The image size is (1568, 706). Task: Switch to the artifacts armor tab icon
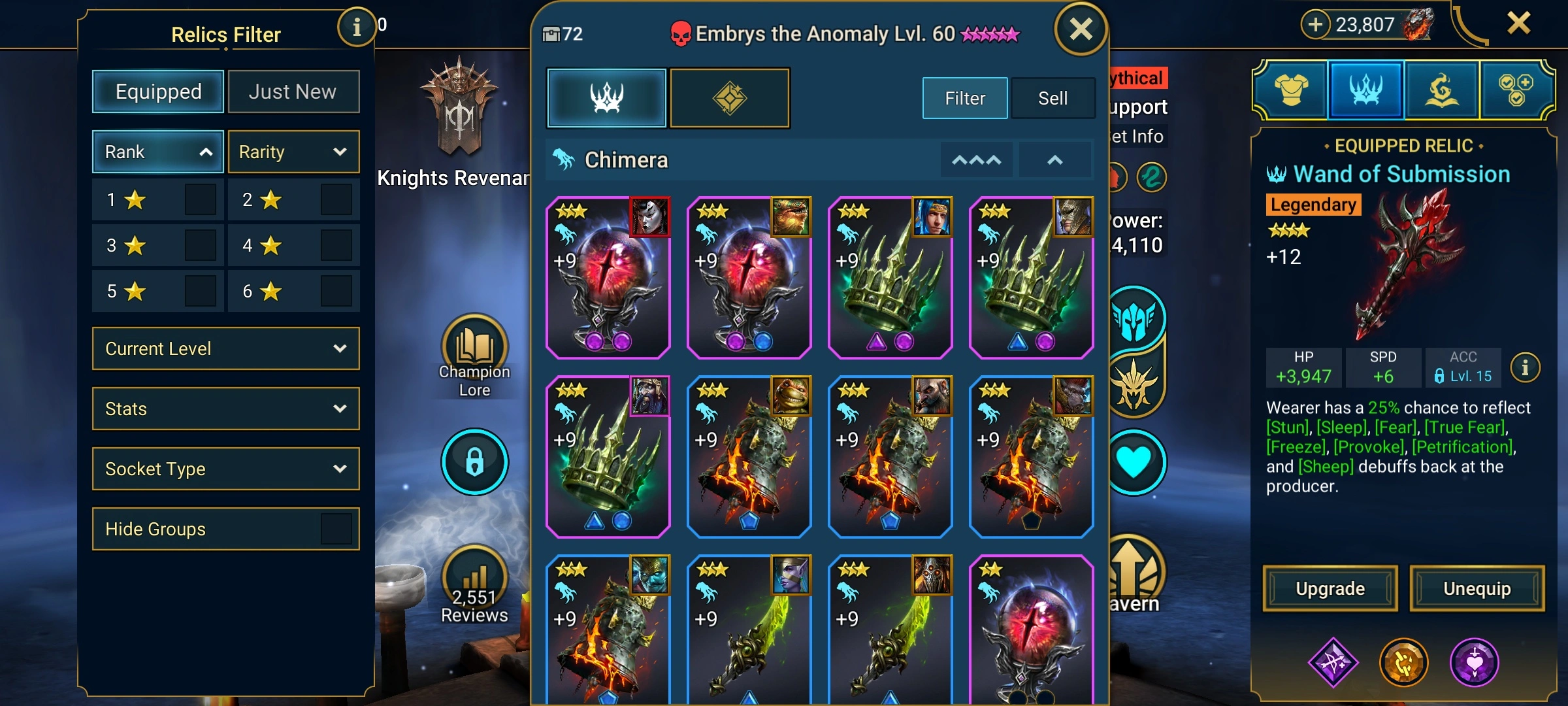pyautogui.click(x=1291, y=90)
